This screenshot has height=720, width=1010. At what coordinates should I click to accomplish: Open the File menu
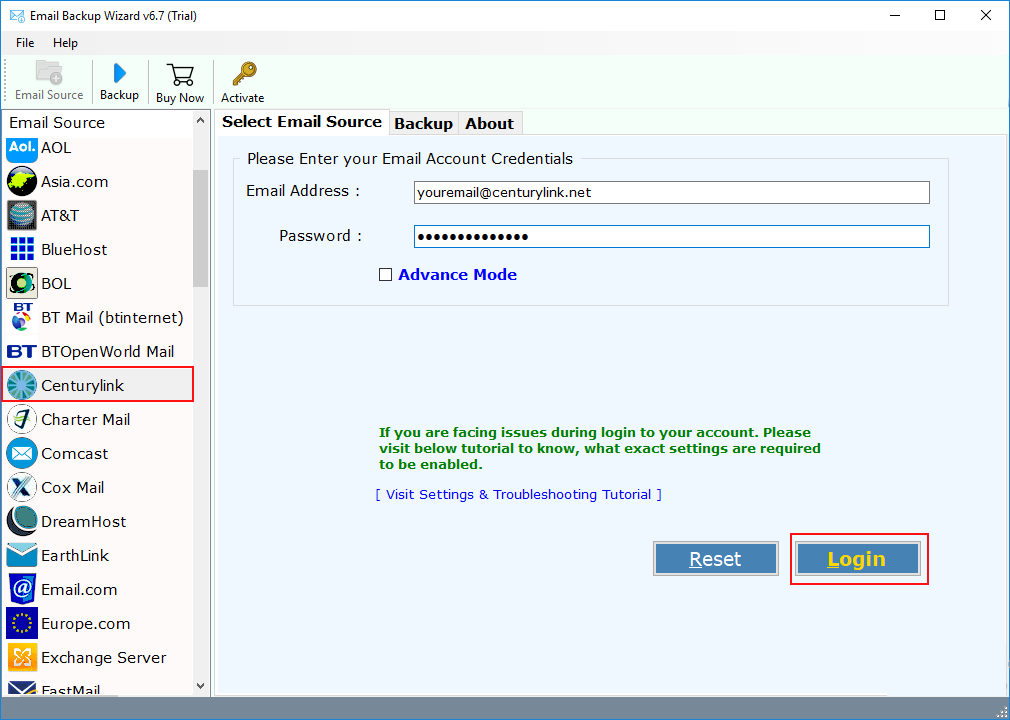[25, 43]
